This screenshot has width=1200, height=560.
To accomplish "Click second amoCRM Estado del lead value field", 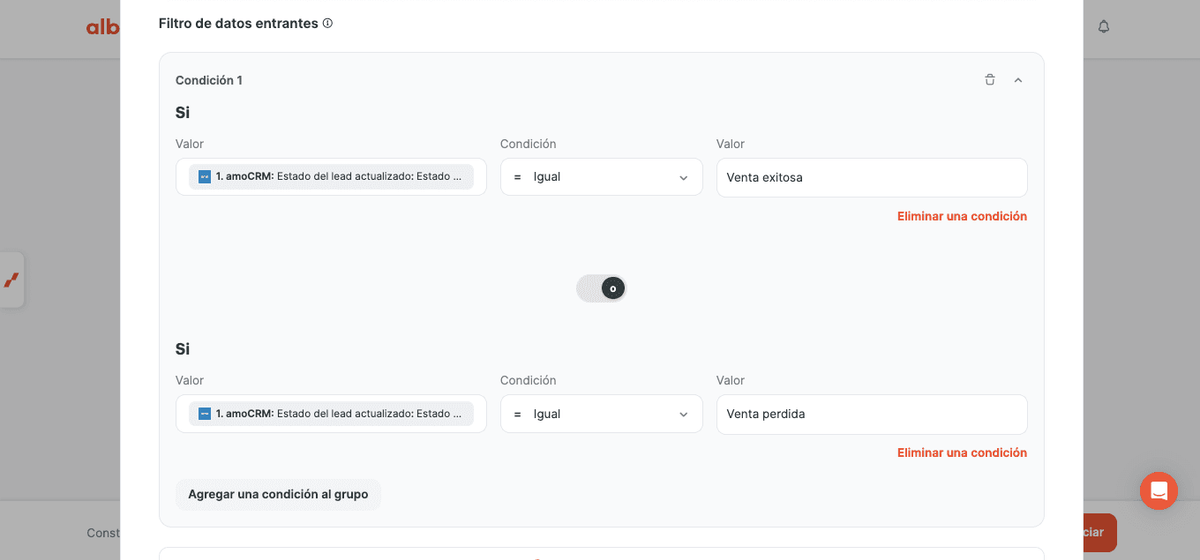I will click(331, 414).
